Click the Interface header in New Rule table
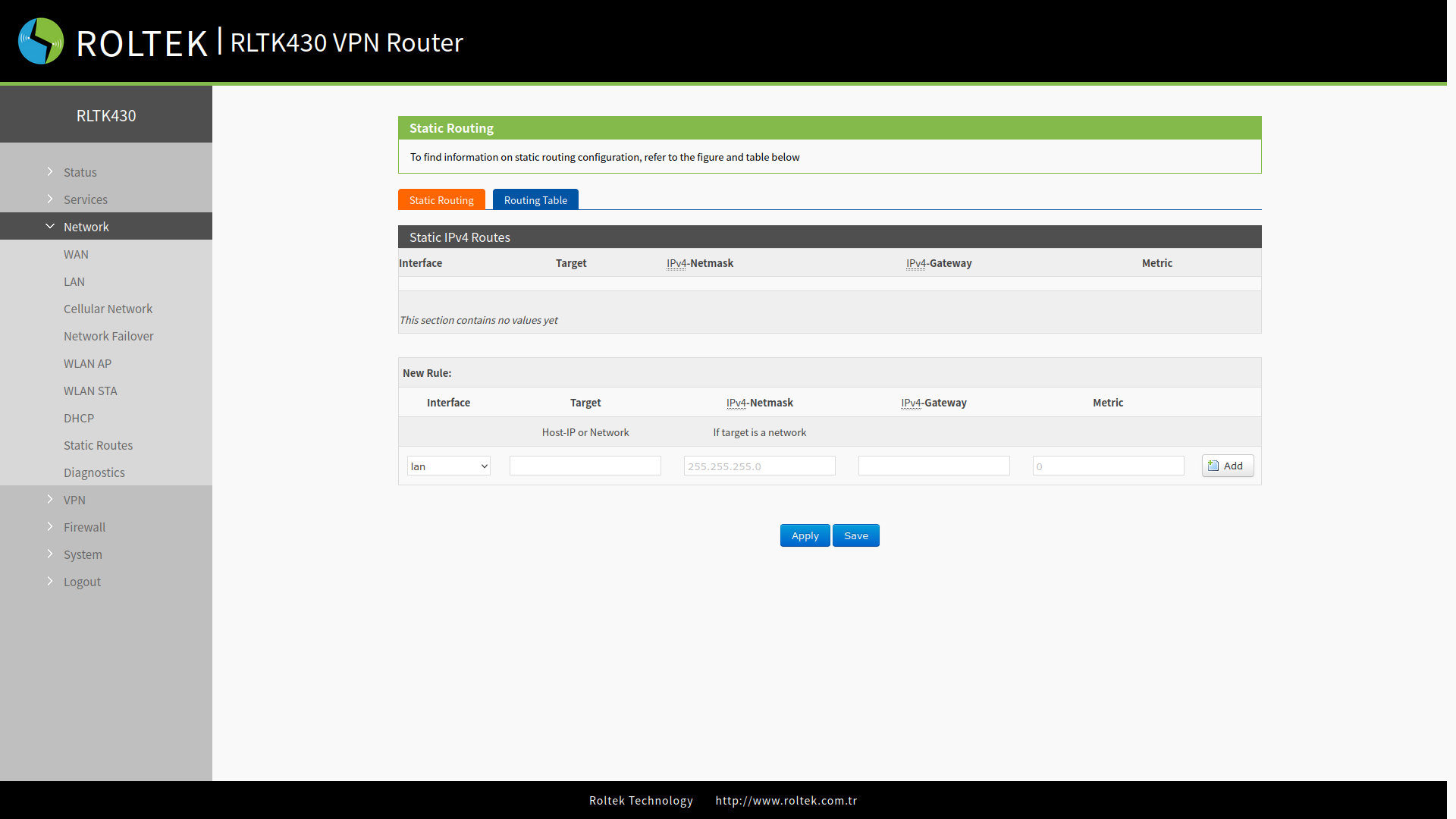This screenshot has height=819, width=1456. (448, 403)
